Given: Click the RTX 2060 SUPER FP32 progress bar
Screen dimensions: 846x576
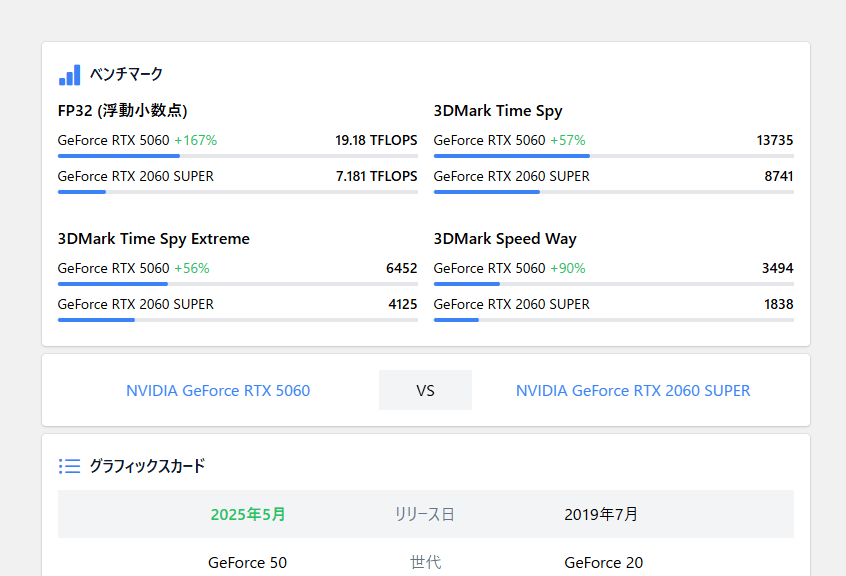Looking at the screenshot, I should click(237, 192).
